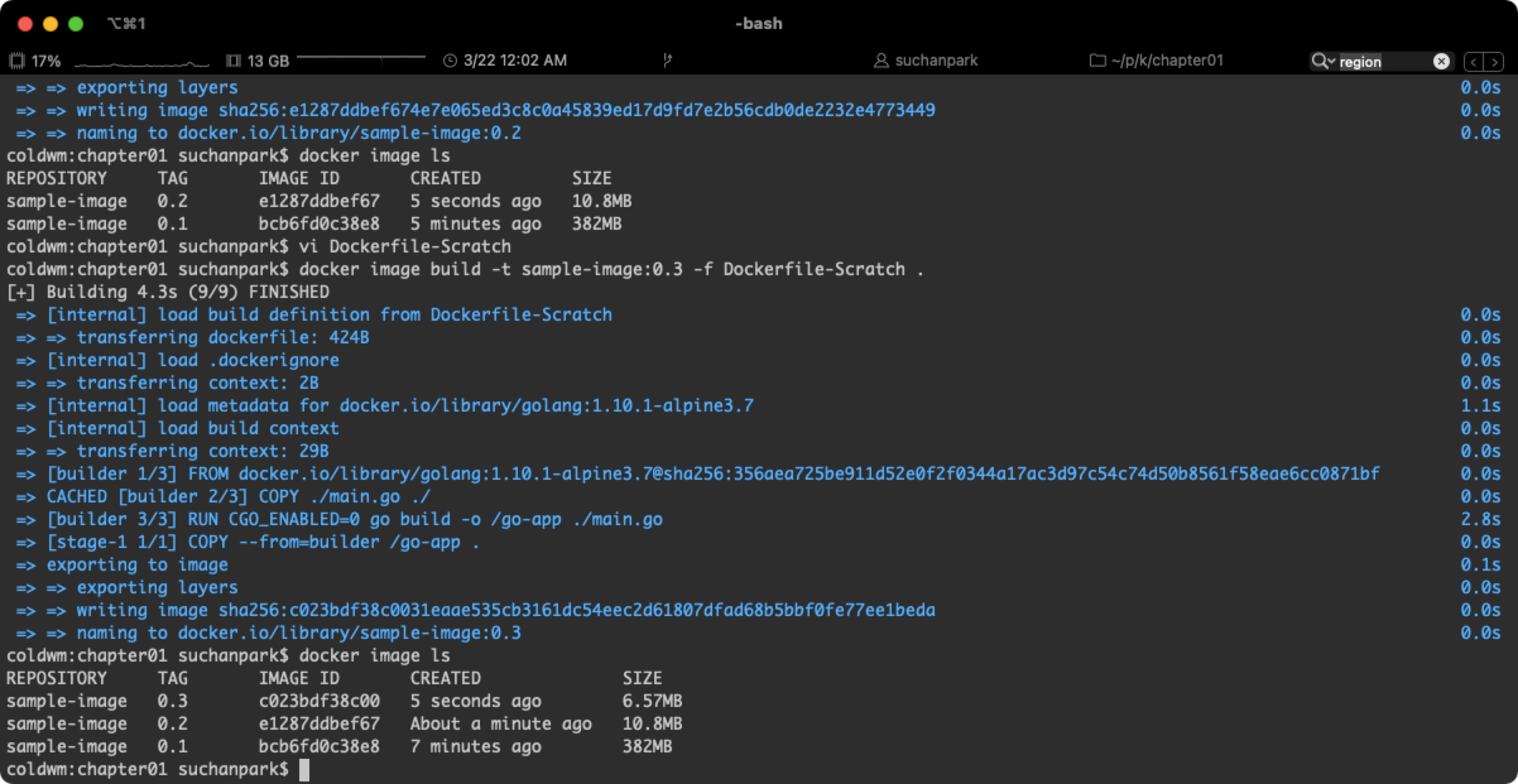This screenshot has height=784, width=1518.
Task: Click the -bash window title
Action: coord(758,24)
